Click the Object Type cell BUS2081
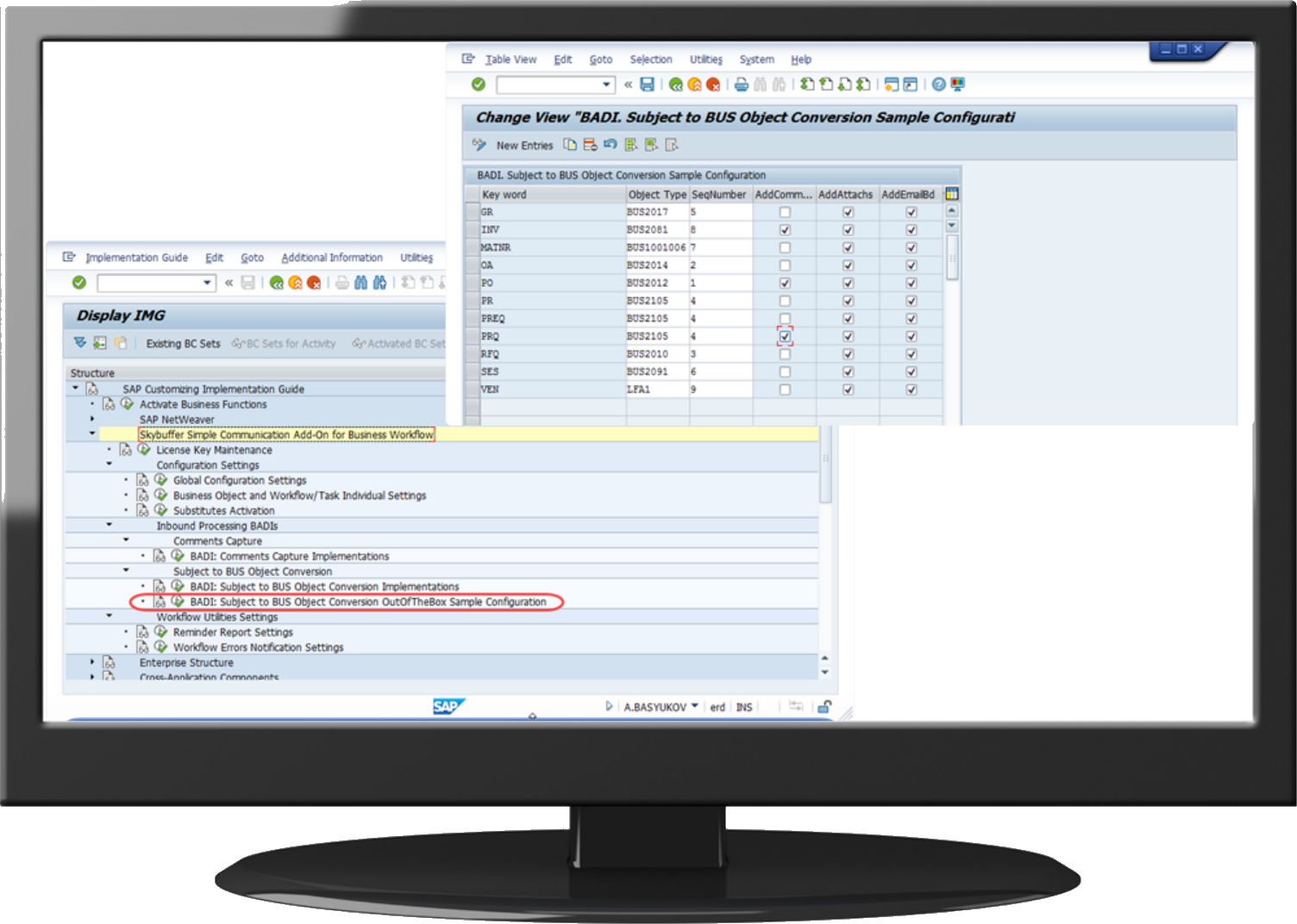Image resolution: width=1297 pixels, height=924 pixels. point(657,230)
